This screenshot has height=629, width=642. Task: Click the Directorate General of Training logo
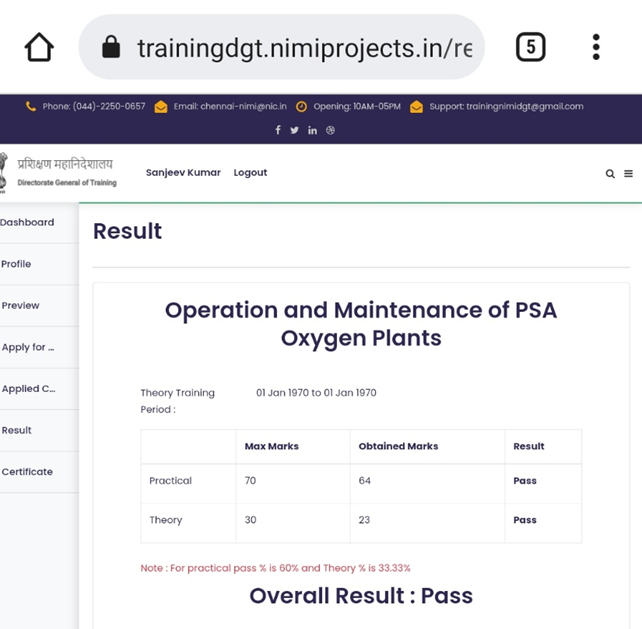point(59,172)
